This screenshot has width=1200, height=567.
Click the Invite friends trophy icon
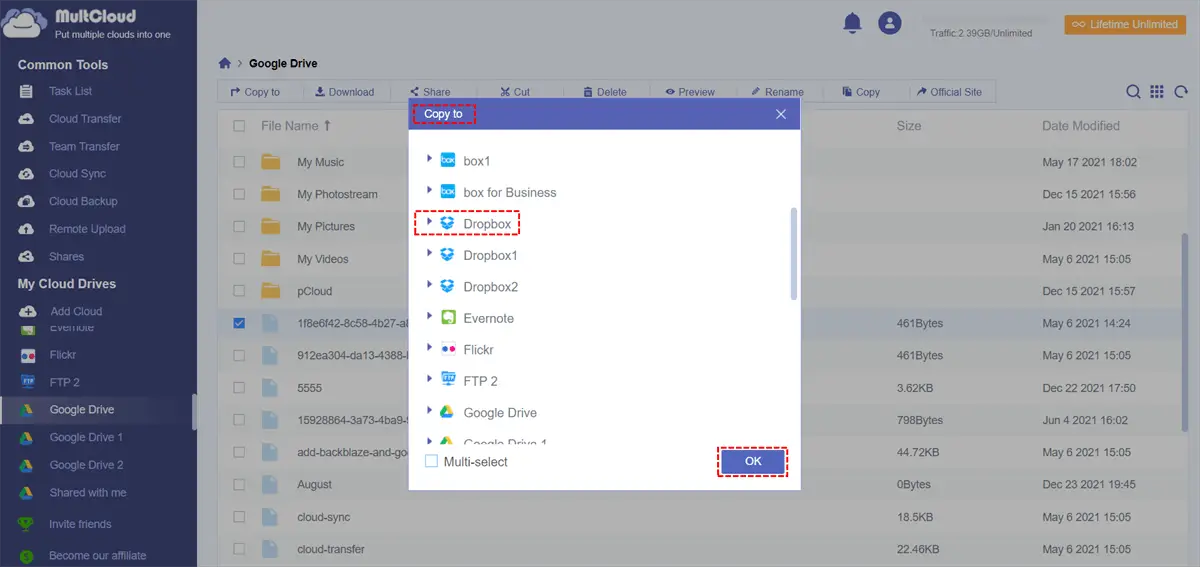pos(28,524)
